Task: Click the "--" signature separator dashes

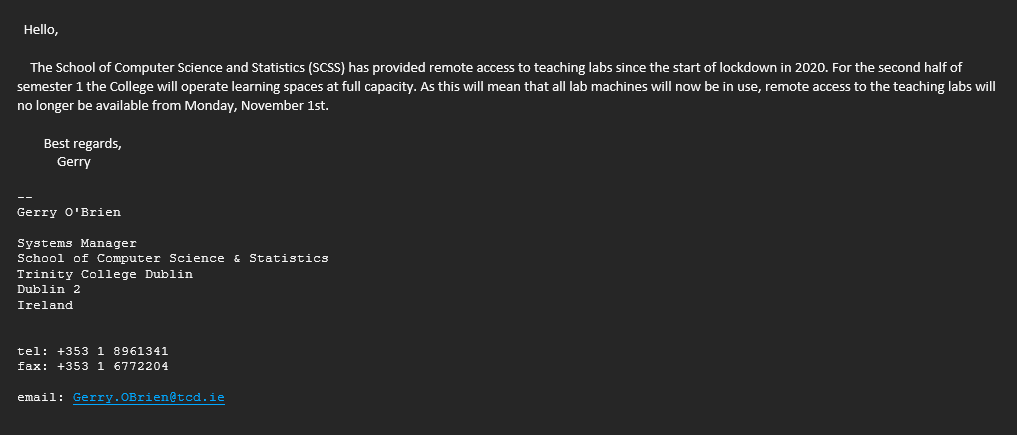Action: pyautogui.click(x=25, y=196)
